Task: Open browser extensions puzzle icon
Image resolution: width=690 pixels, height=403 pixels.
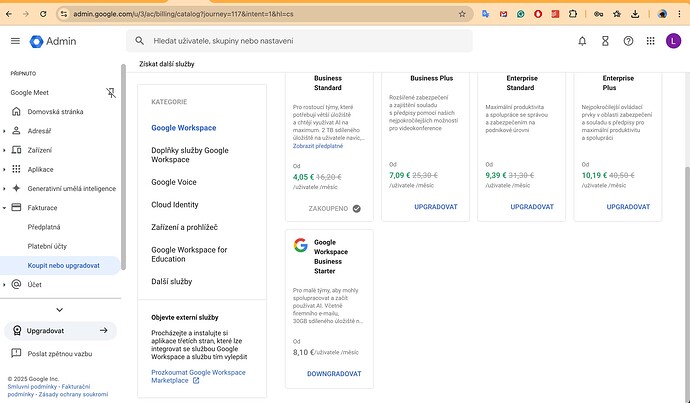Action: point(573,14)
